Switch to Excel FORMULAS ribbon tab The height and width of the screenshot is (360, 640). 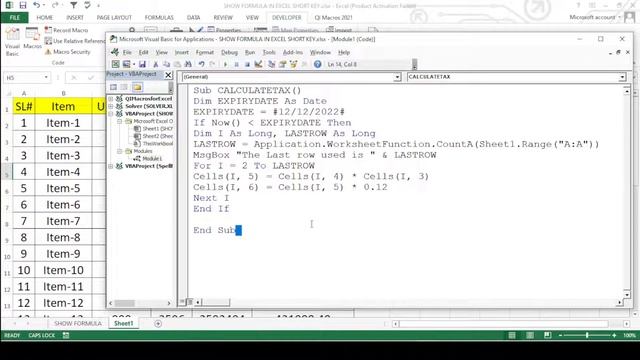pos(159,18)
